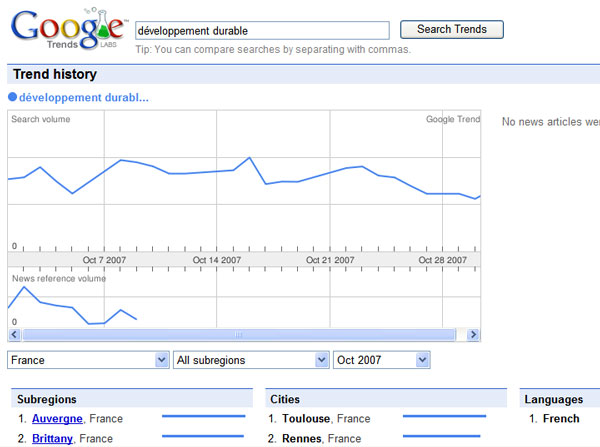Screen dimensions: 600x447
Task: Click the Oct 21 2007 timeline label
Action: point(330,260)
